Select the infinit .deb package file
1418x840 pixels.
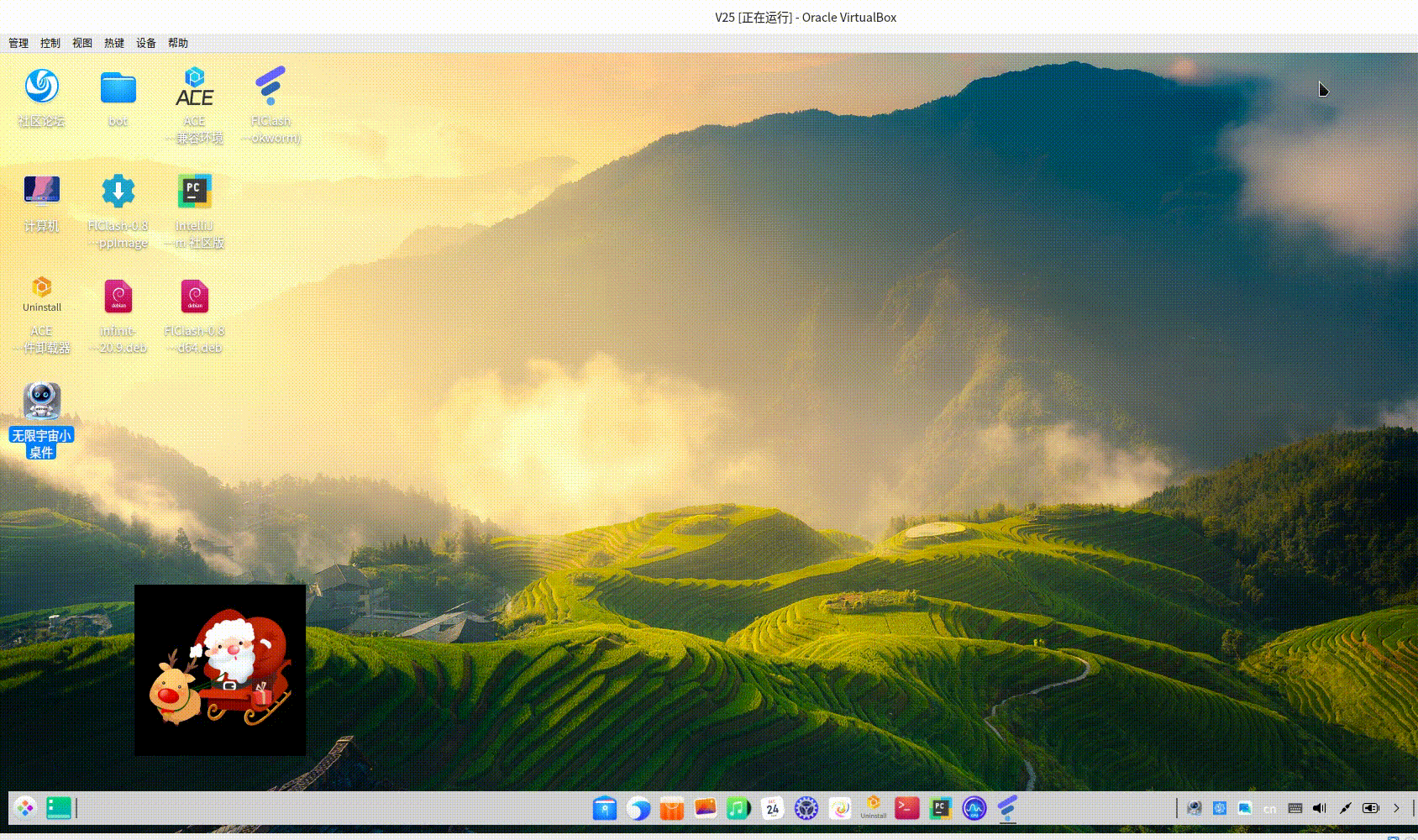coord(118,297)
